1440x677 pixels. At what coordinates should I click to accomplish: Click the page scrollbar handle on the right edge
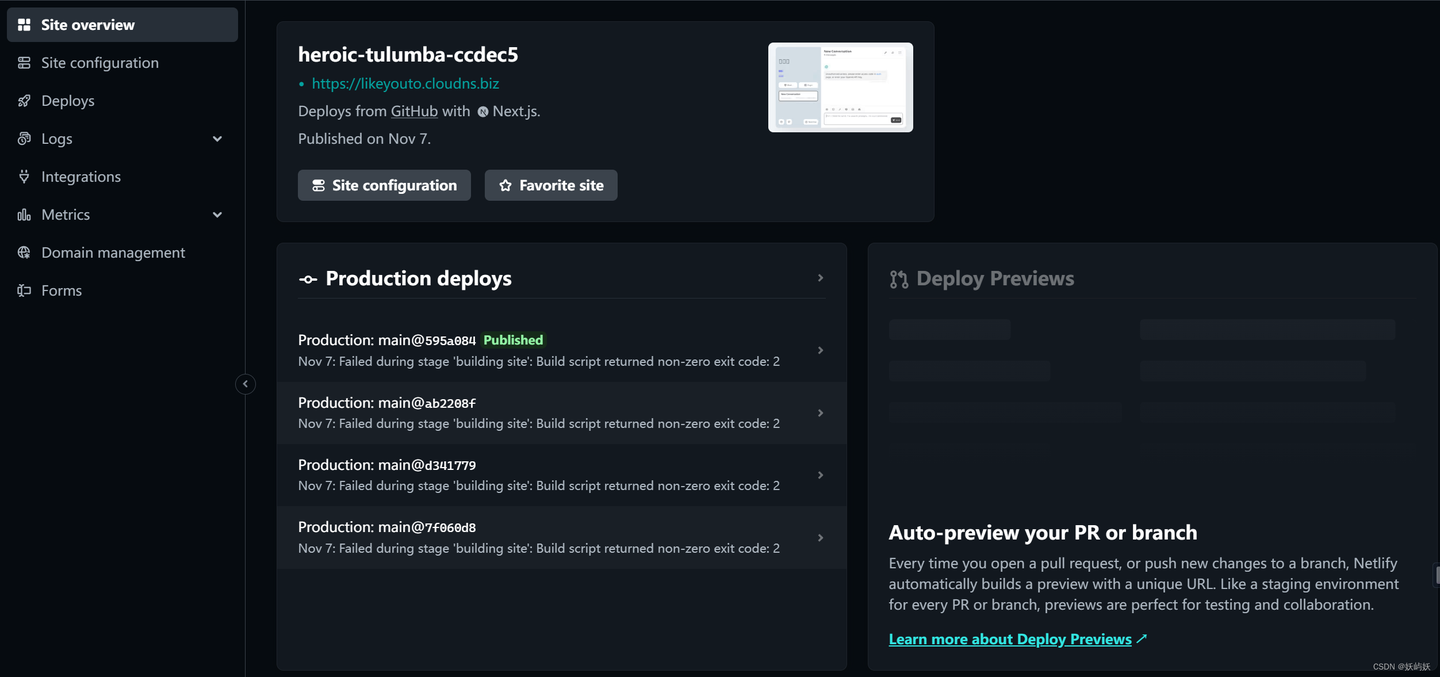click(x=1436, y=575)
